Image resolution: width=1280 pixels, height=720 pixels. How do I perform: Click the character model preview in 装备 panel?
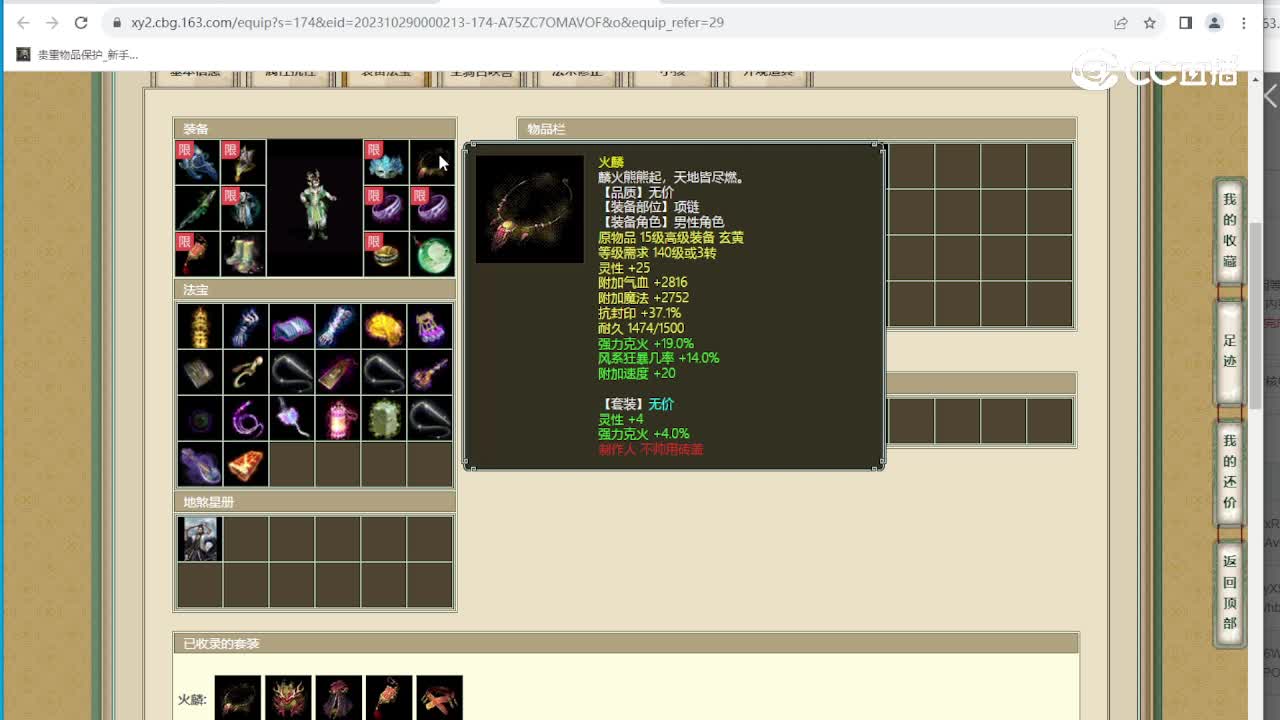pos(315,208)
